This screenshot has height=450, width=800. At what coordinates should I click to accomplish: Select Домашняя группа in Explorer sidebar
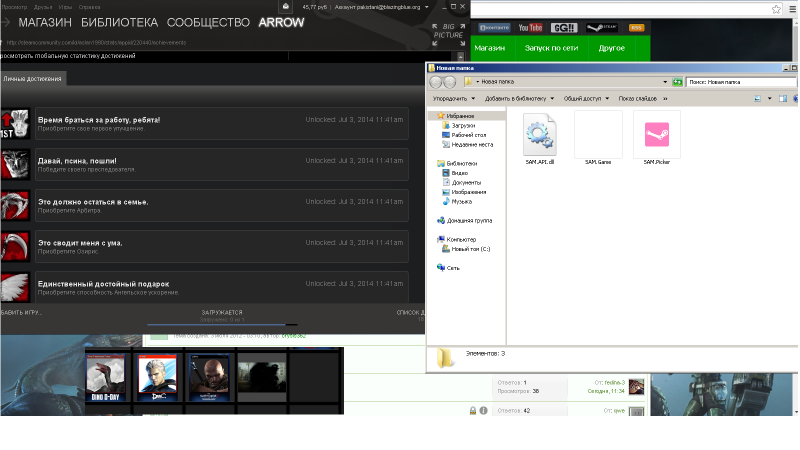coord(465,220)
